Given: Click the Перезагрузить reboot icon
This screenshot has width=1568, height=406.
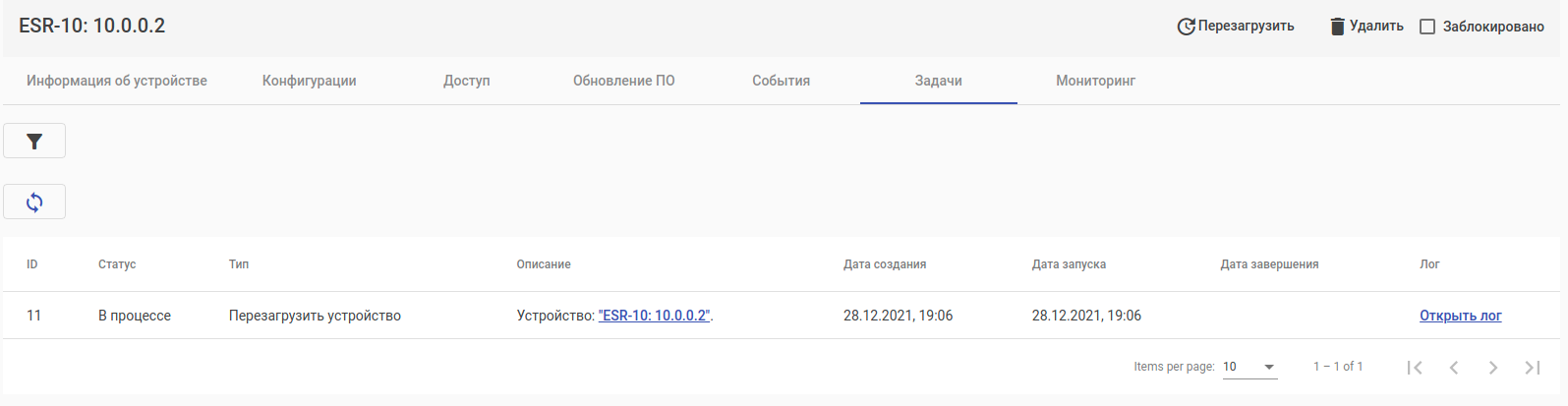Looking at the screenshot, I should (x=1187, y=27).
